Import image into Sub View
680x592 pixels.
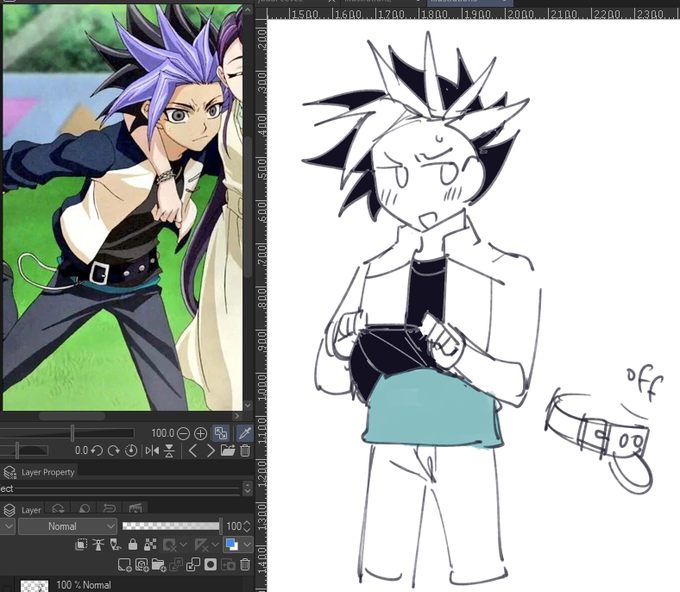228,451
